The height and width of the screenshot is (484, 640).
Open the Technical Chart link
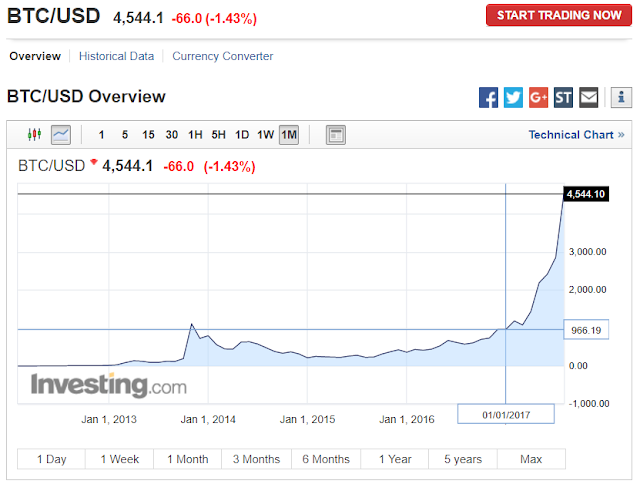(x=576, y=135)
